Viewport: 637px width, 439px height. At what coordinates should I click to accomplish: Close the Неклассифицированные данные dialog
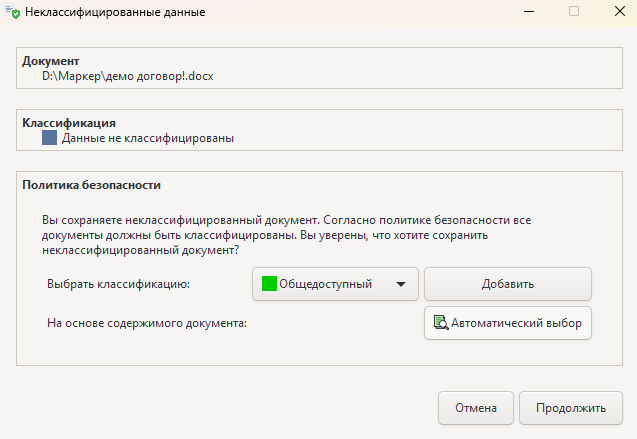618,12
